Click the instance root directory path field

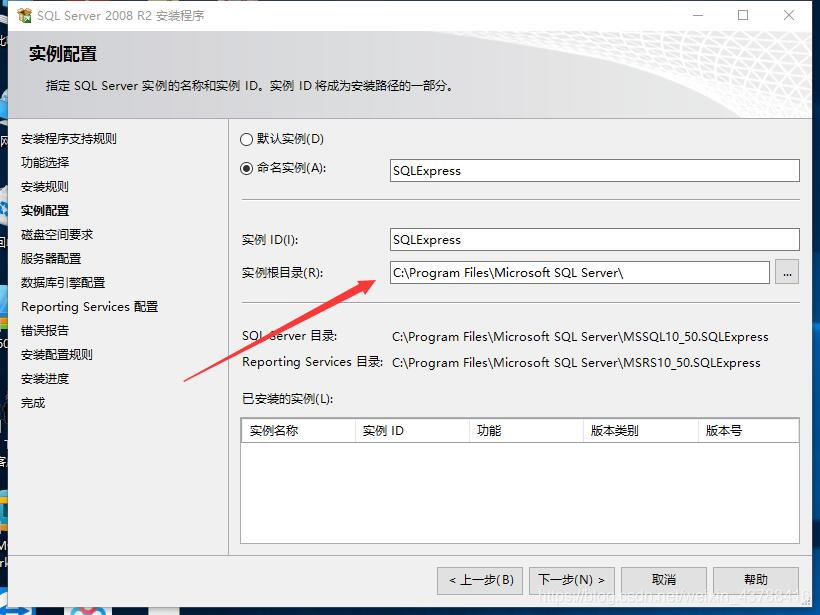click(x=579, y=272)
